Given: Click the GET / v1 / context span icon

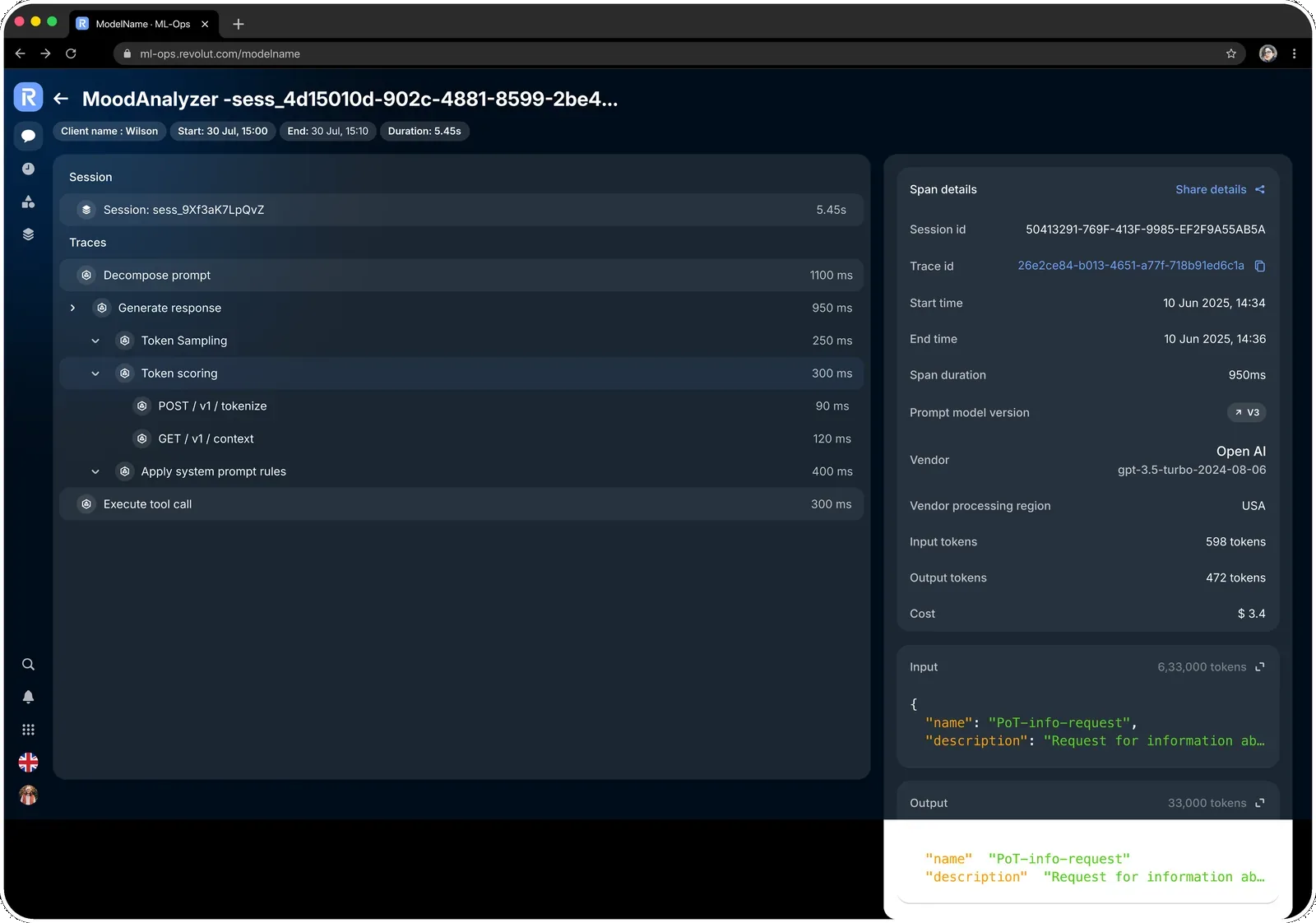Looking at the screenshot, I should click(x=141, y=439).
